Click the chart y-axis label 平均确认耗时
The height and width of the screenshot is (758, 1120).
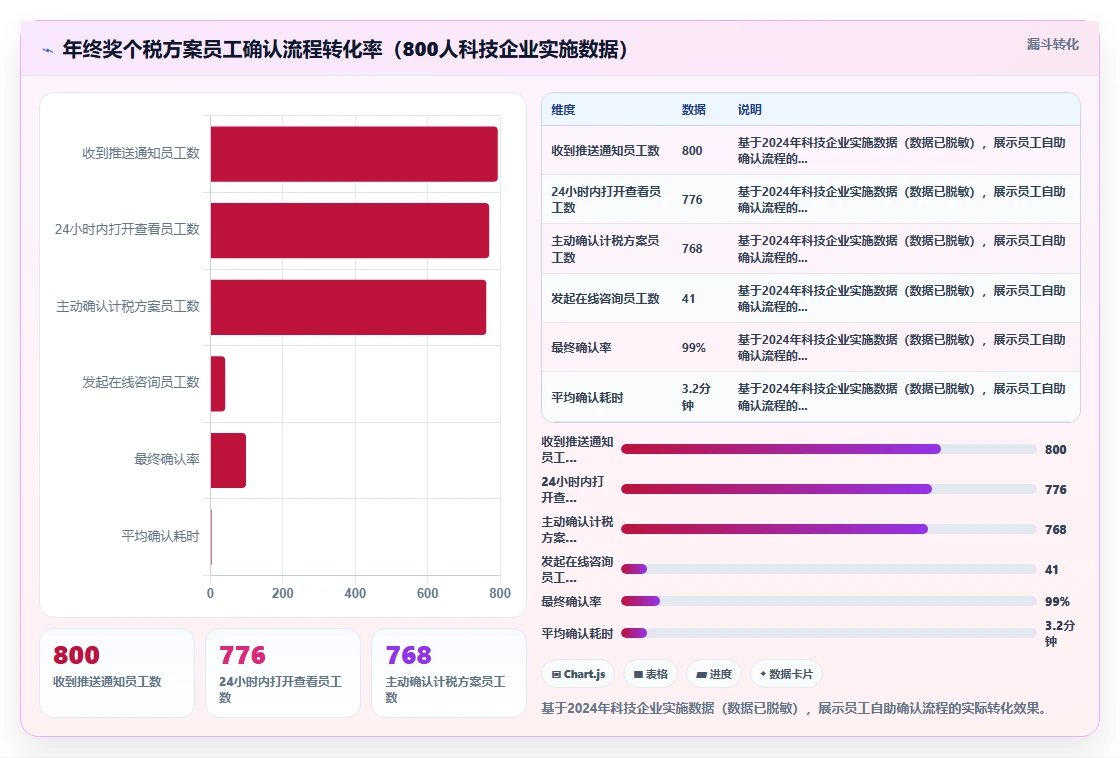(160, 537)
